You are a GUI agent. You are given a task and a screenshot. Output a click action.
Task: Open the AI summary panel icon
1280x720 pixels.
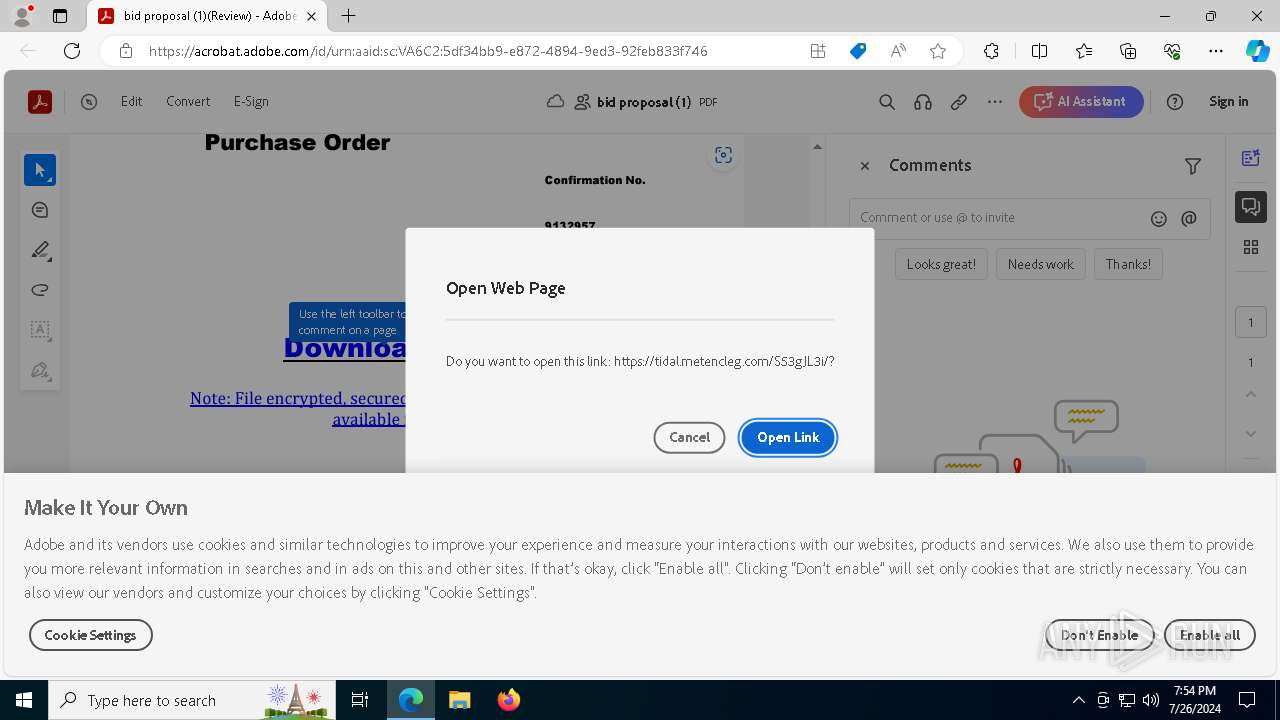(1251, 158)
